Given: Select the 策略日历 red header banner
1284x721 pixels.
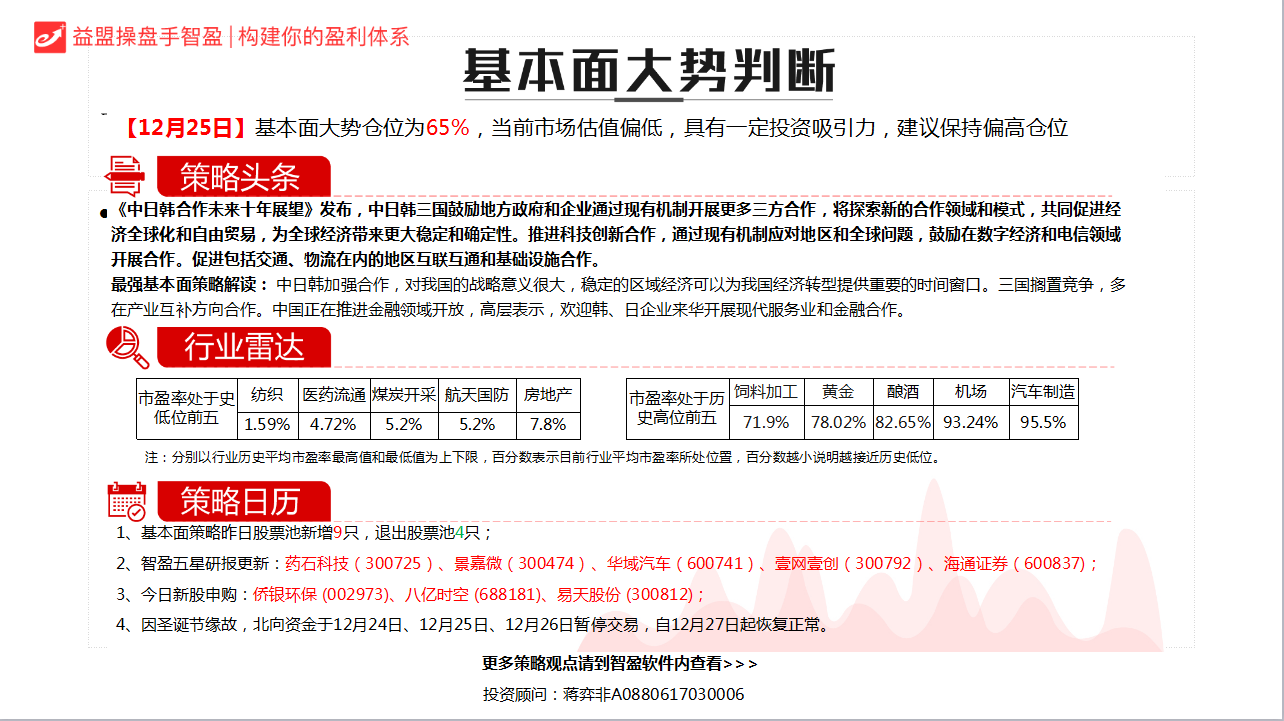Looking at the screenshot, I should point(240,500).
